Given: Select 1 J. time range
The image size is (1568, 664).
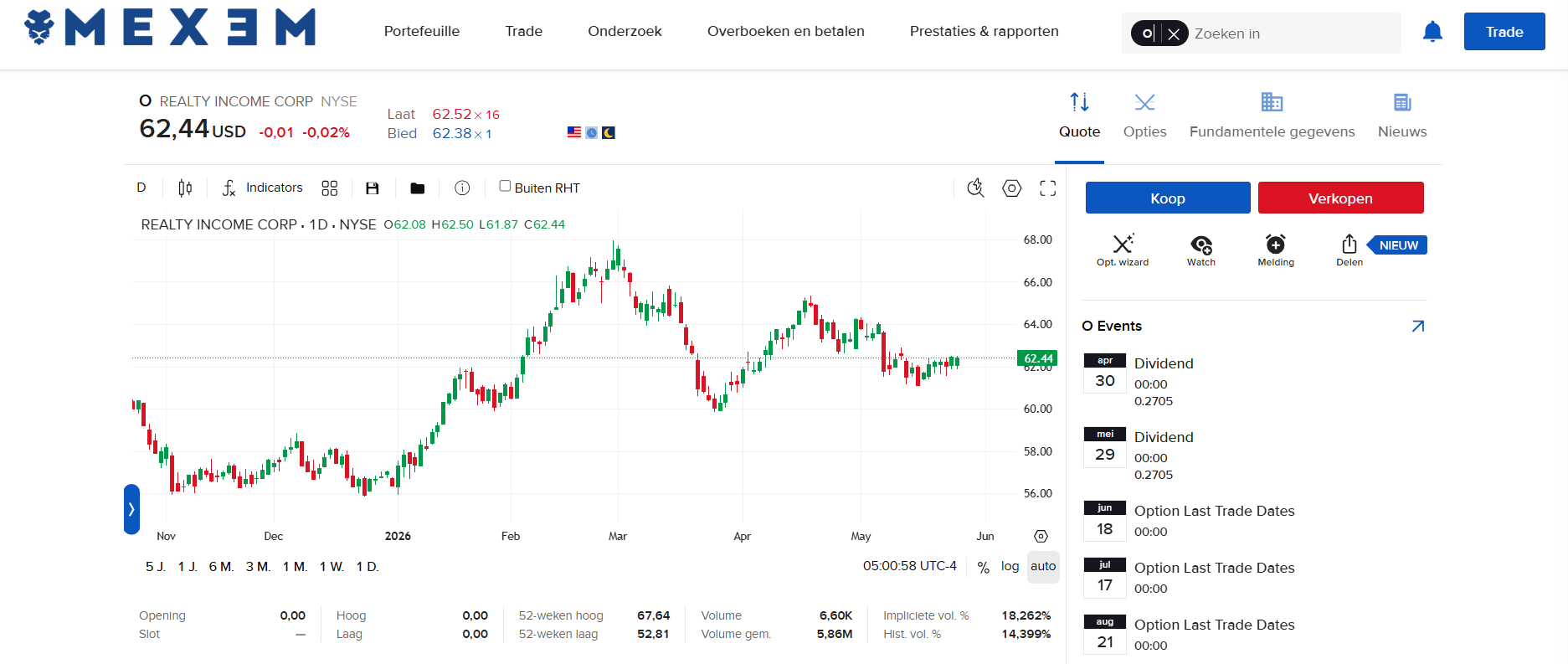Looking at the screenshot, I should pyautogui.click(x=188, y=567).
